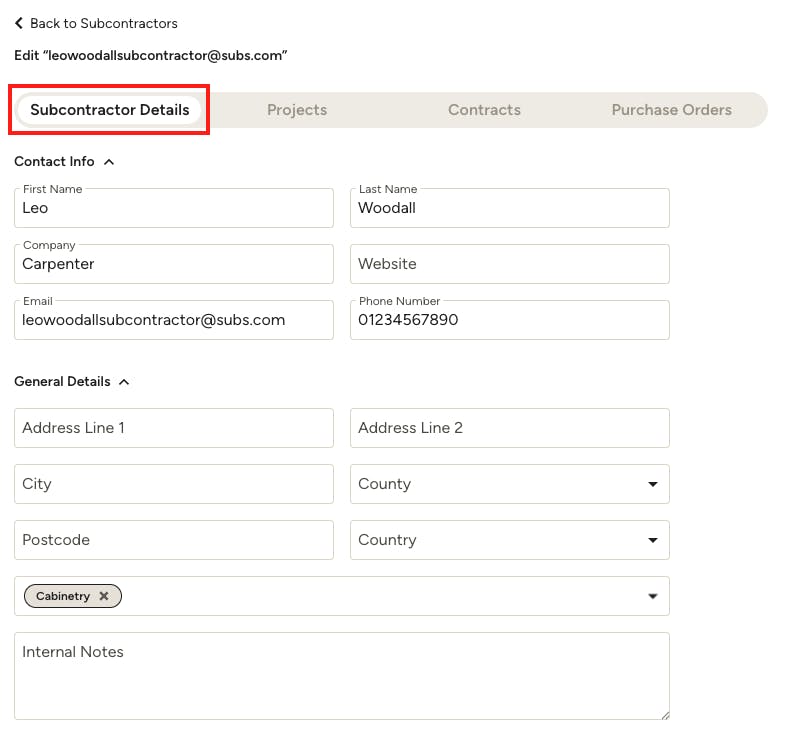Expand the trades tag dropdown arrow
This screenshot has width=804, height=732.
click(x=652, y=596)
